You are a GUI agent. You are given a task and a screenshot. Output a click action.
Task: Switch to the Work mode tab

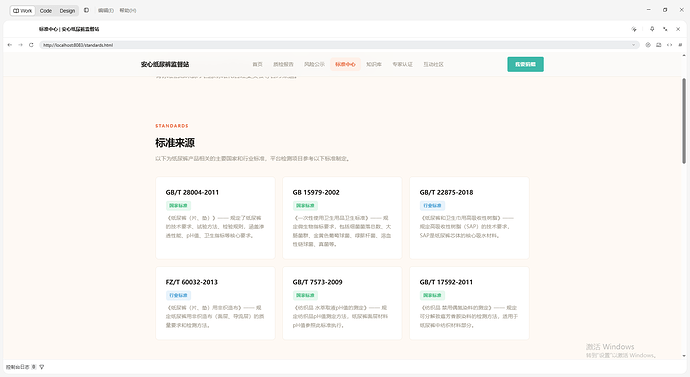tap(22, 11)
